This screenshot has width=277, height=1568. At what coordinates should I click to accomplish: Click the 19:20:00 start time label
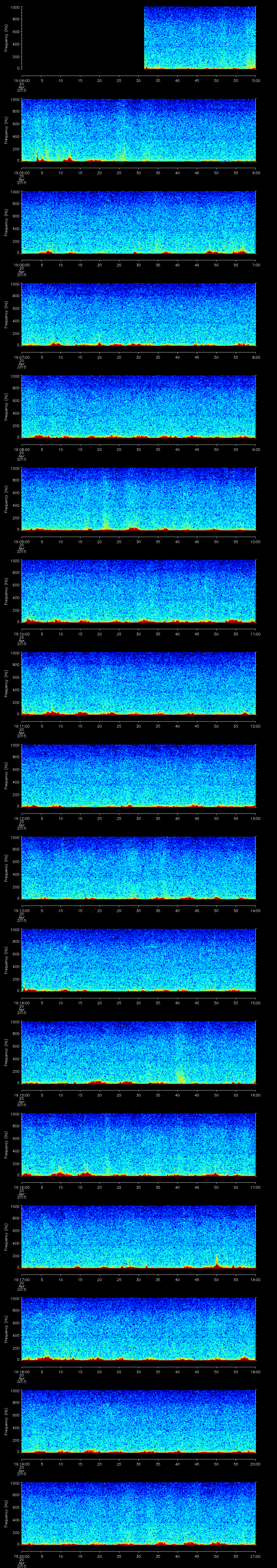21,1556
